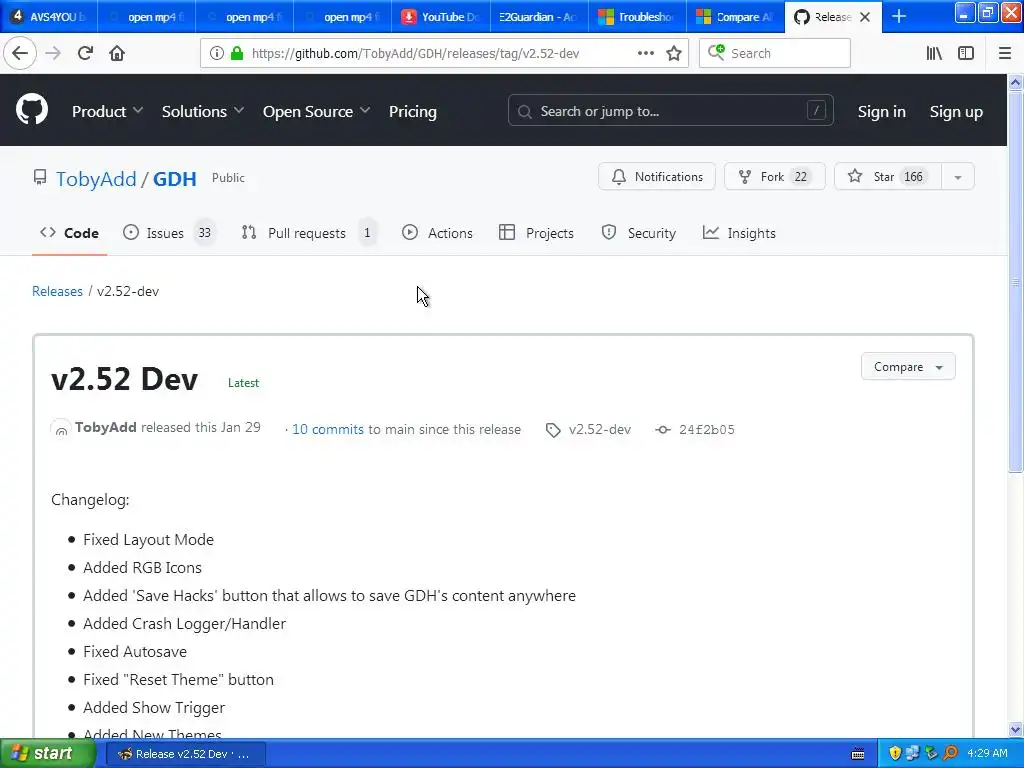Star the GDH repository
Viewport: 1024px width, 768px height.
(888, 177)
